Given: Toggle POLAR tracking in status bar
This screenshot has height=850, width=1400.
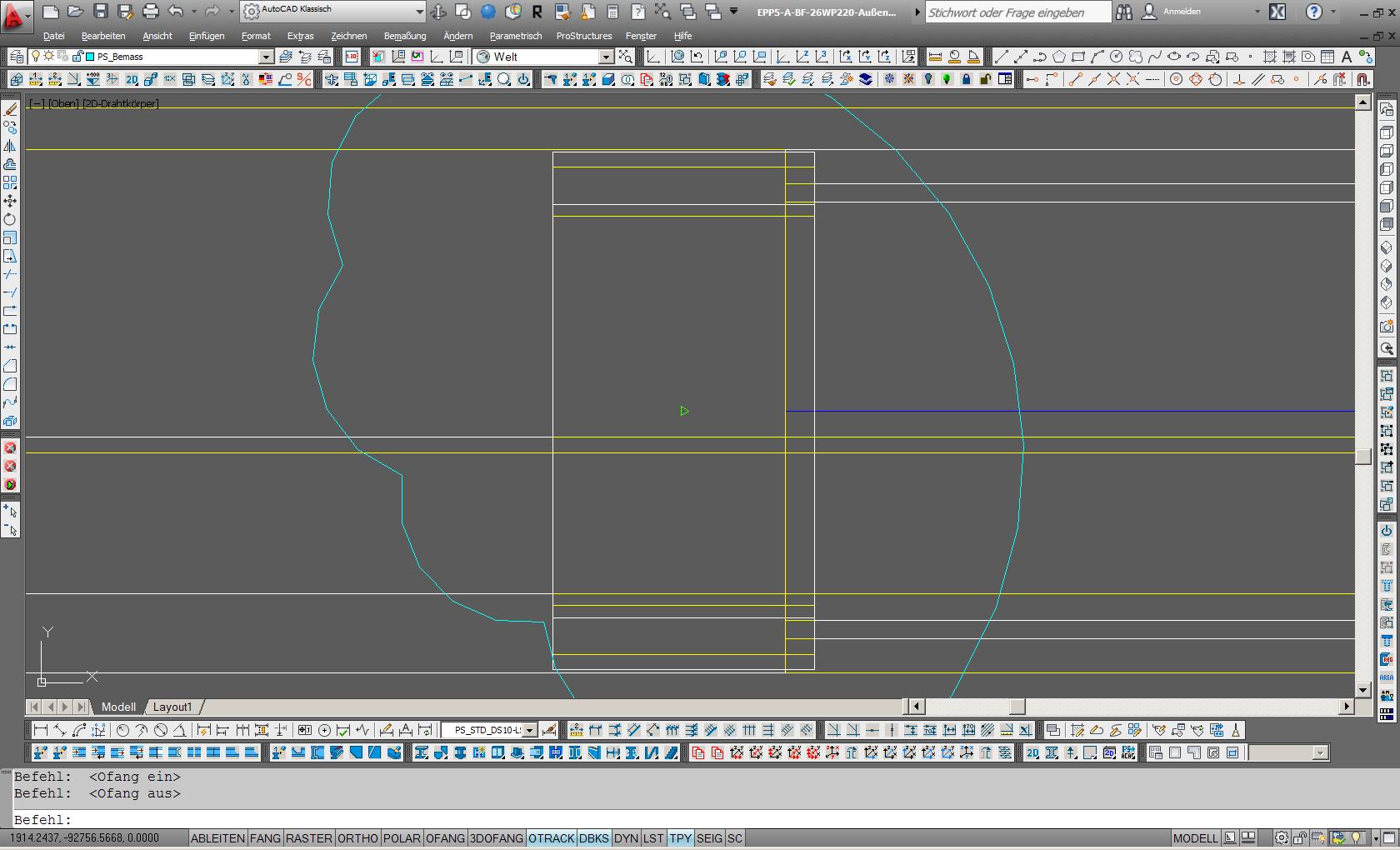Looking at the screenshot, I should click(x=402, y=838).
